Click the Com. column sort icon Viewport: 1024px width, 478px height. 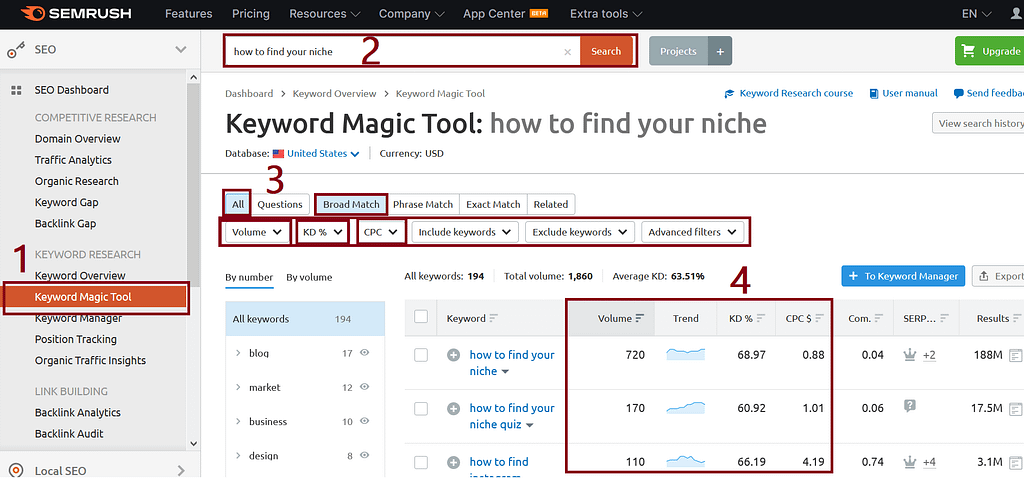point(879,319)
